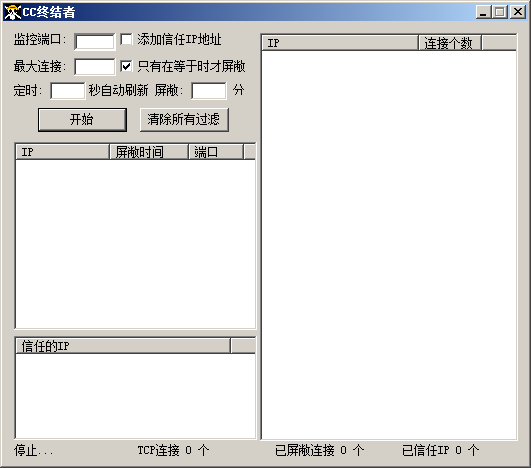Focus the 最大连接 input field
The height and width of the screenshot is (468, 531).
coord(95,67)
